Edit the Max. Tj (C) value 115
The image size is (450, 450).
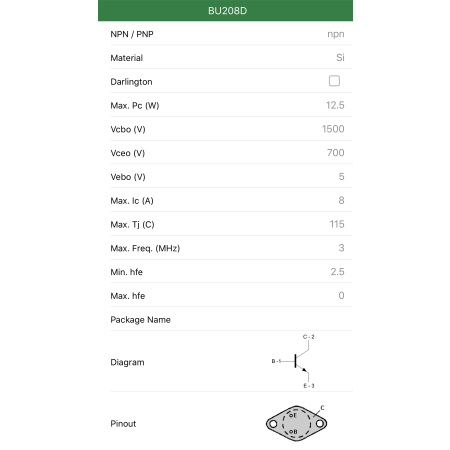coord(337,224)
